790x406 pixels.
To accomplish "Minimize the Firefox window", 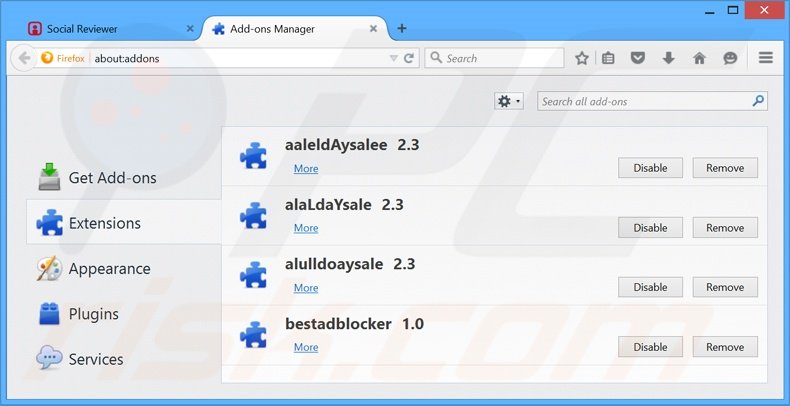I will pos(710,11).
